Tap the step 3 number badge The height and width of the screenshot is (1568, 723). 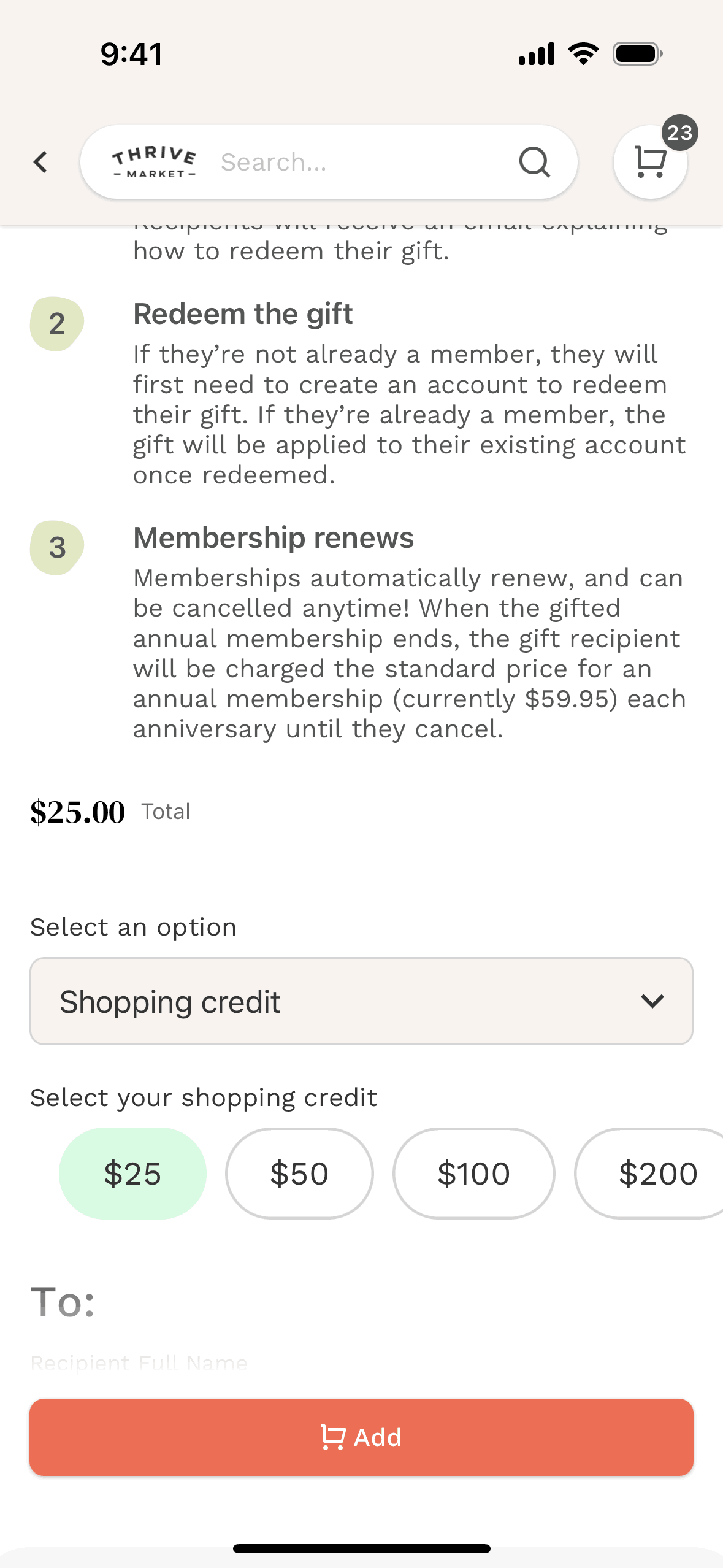[57, 548]
